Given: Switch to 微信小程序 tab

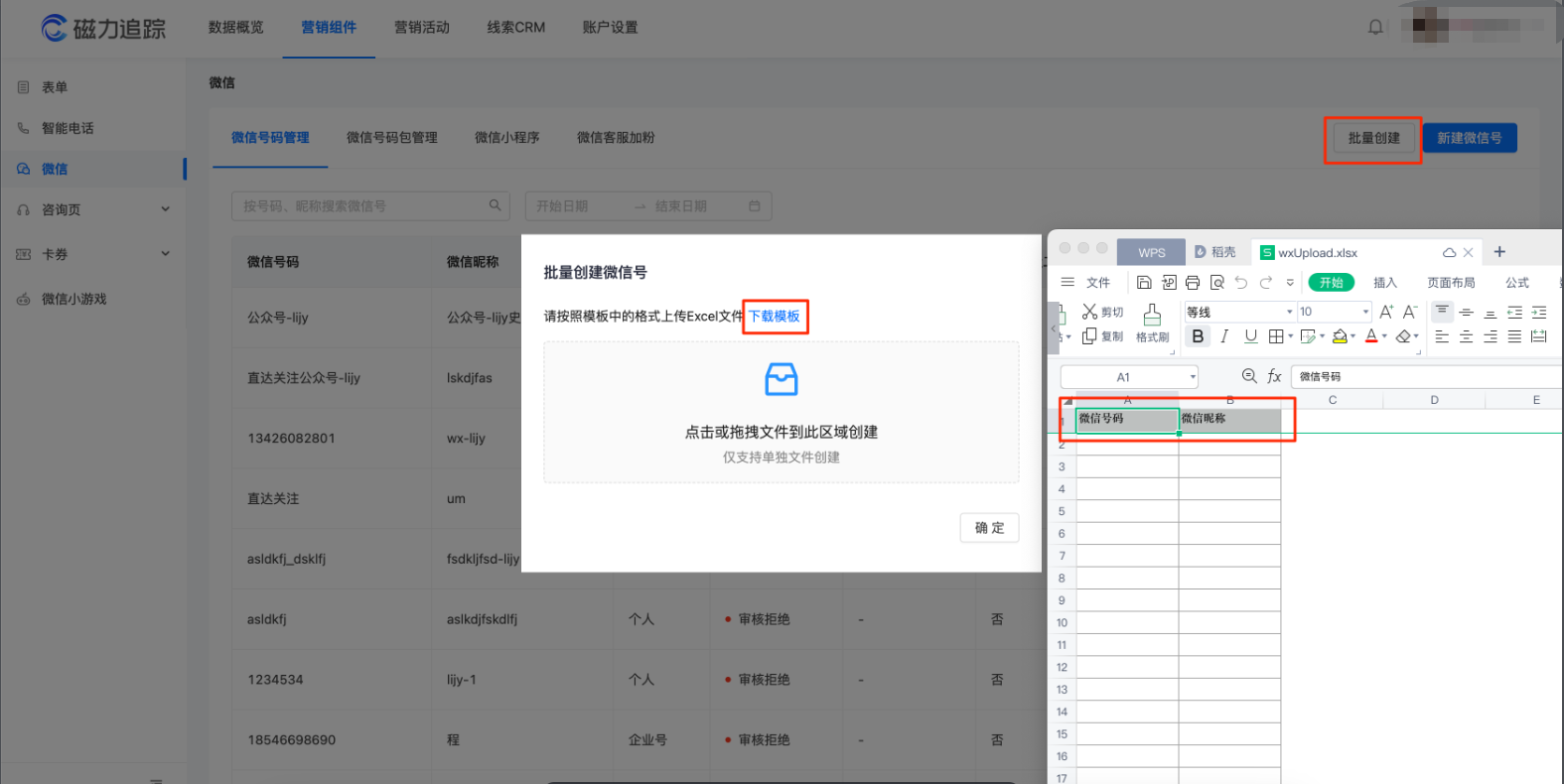Looking at the screenshot, I should click(x=507, y=138).
